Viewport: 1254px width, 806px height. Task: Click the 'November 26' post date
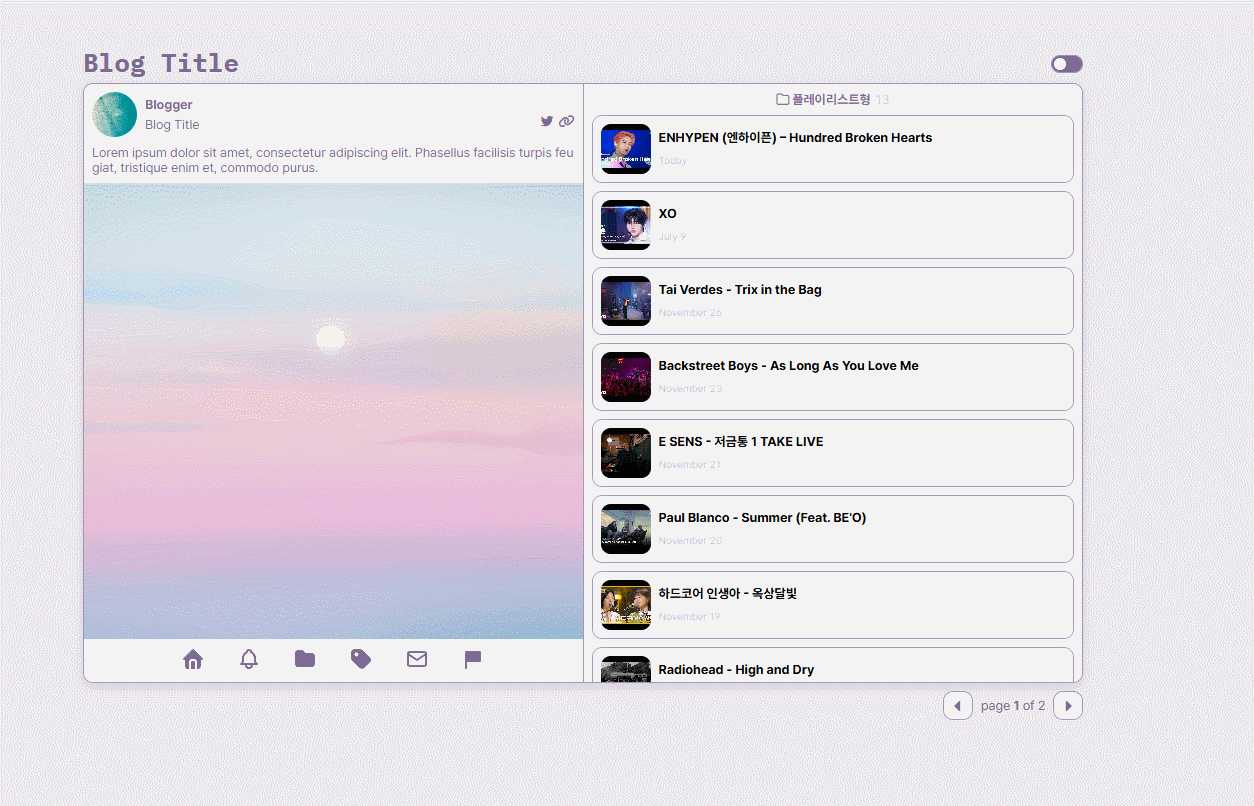[690, 313]
